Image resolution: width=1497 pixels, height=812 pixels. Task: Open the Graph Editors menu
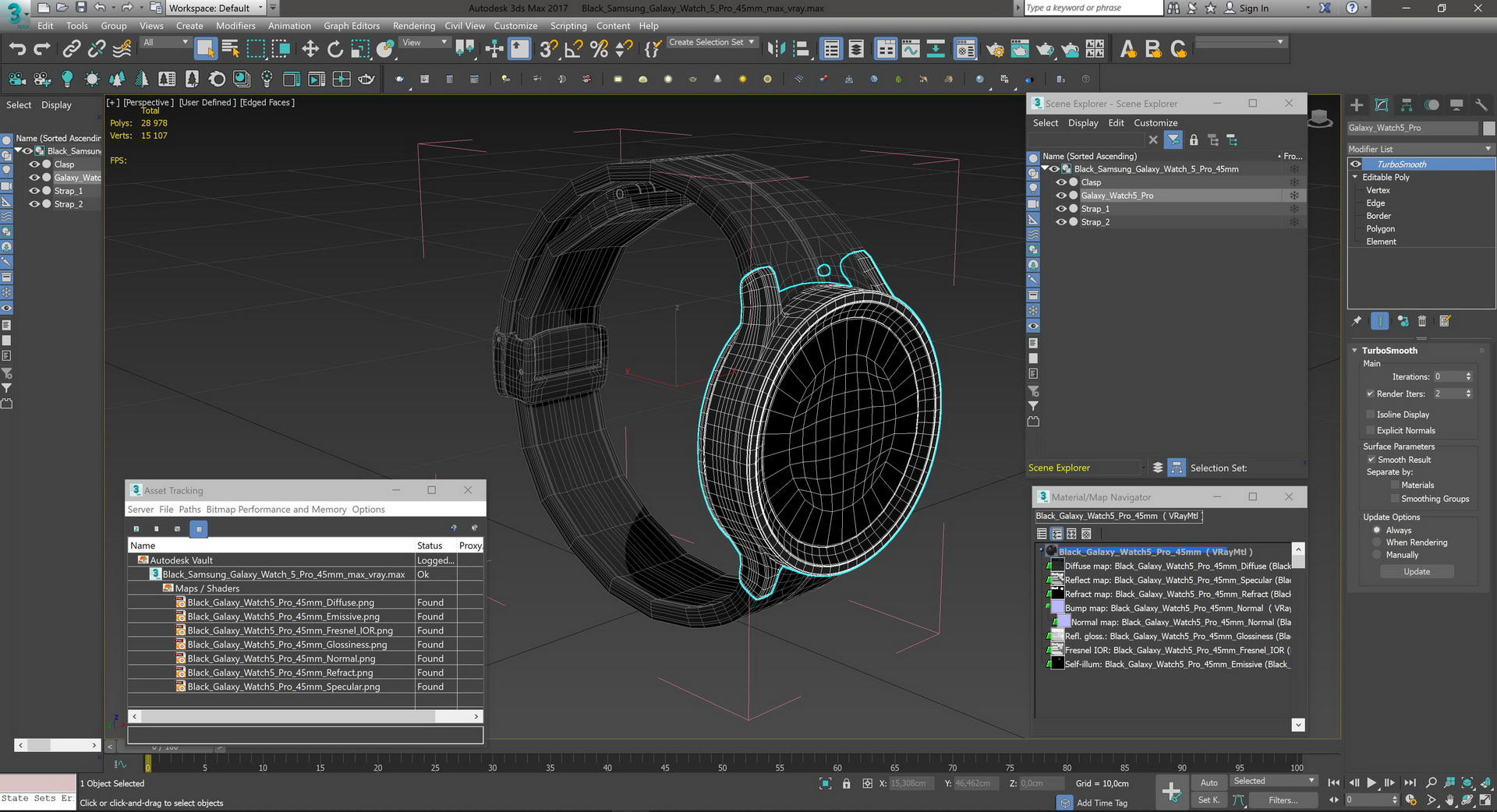pyautogui.click(x=352, y=26)
